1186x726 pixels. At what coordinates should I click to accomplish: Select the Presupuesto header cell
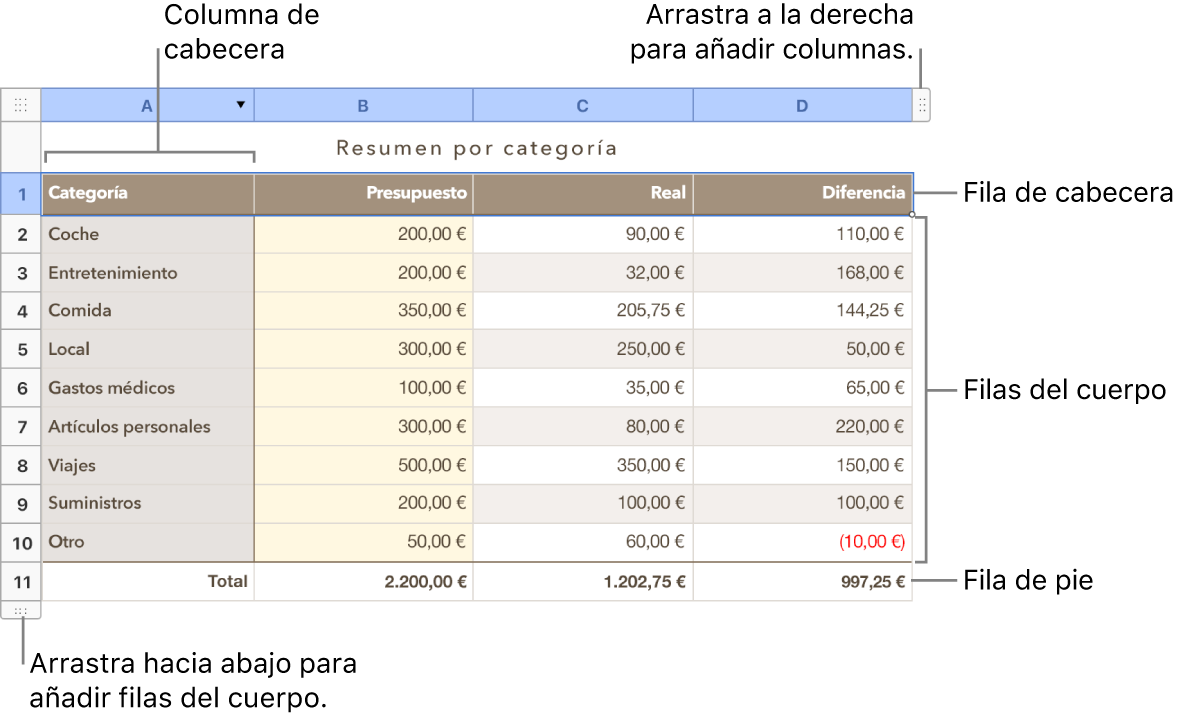pos(363,193)
